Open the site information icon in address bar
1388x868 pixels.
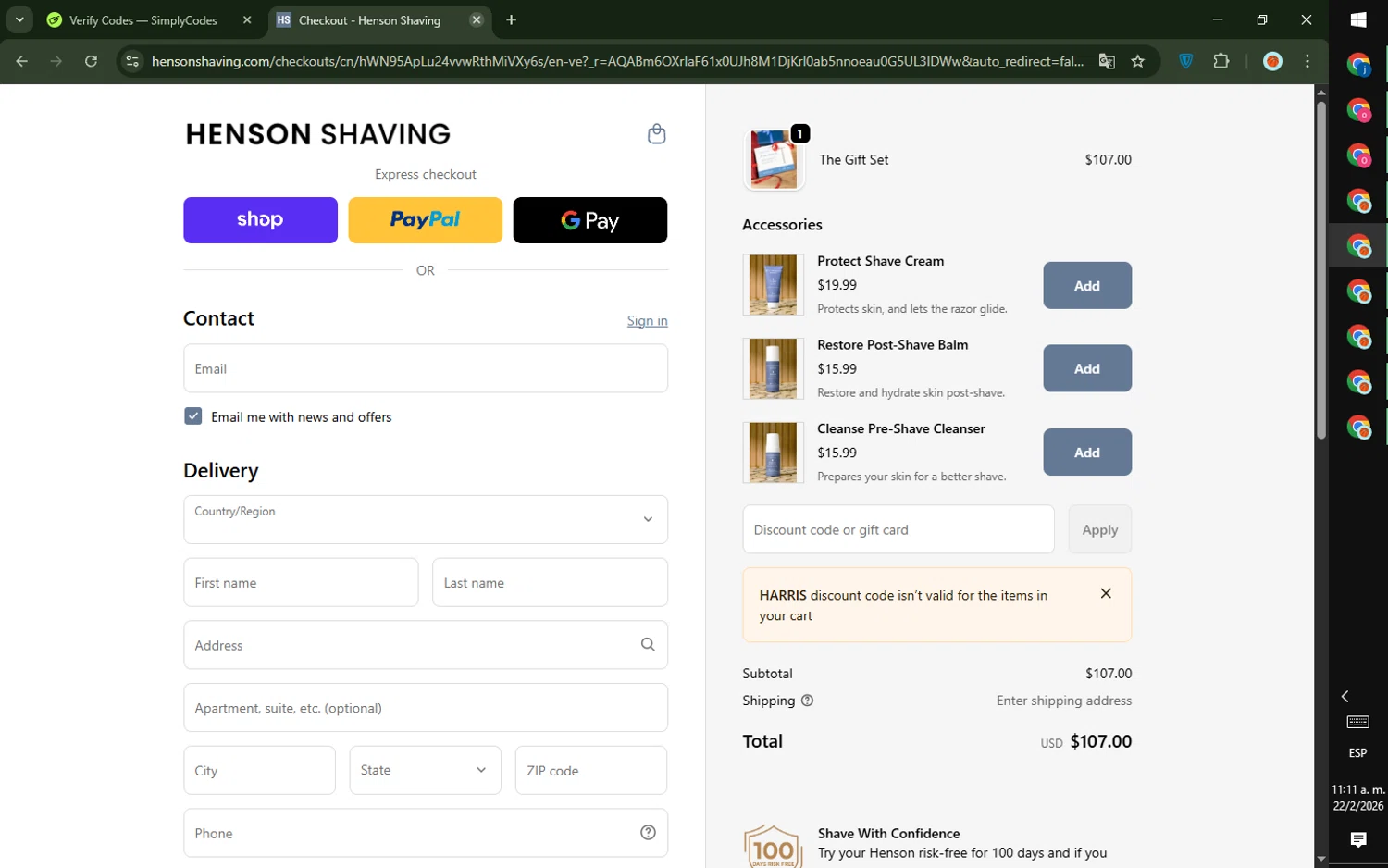point(132,61)
